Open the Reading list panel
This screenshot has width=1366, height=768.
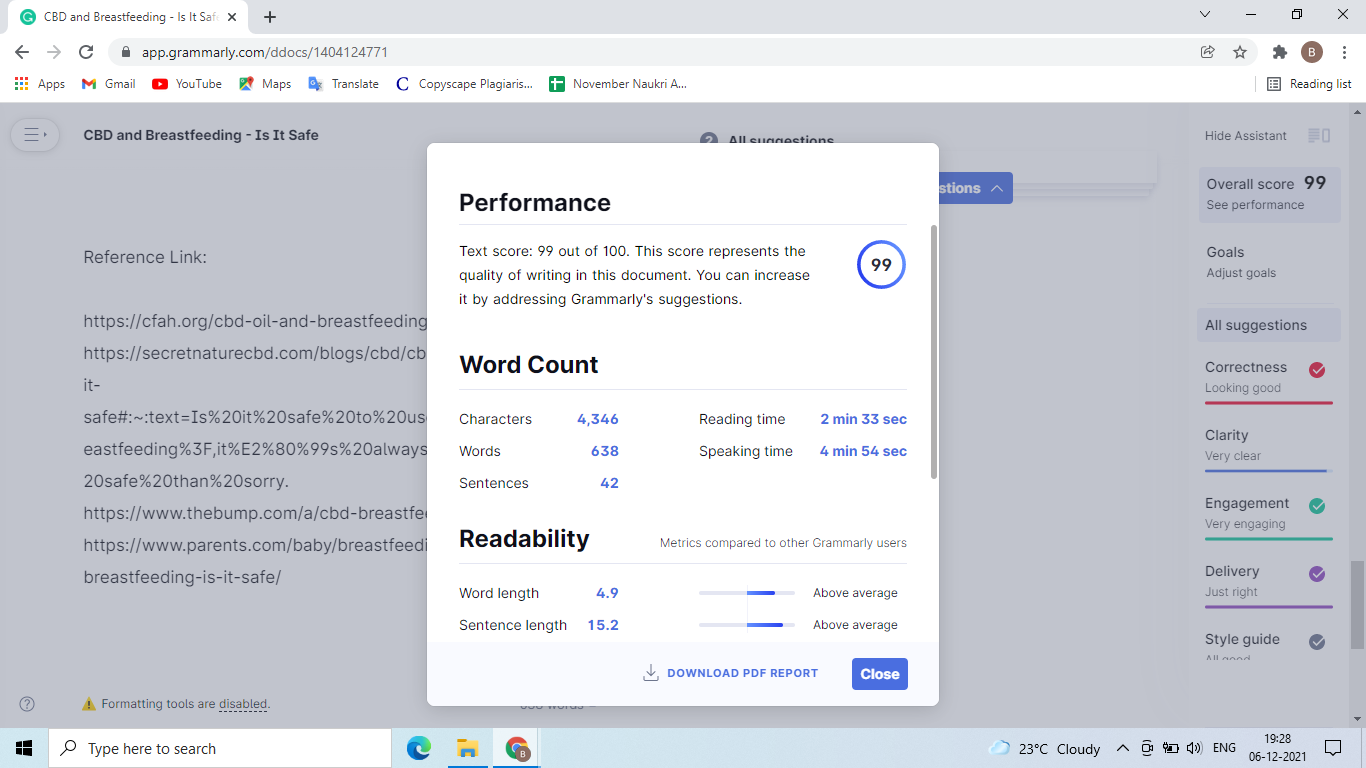click(1309, 84)
